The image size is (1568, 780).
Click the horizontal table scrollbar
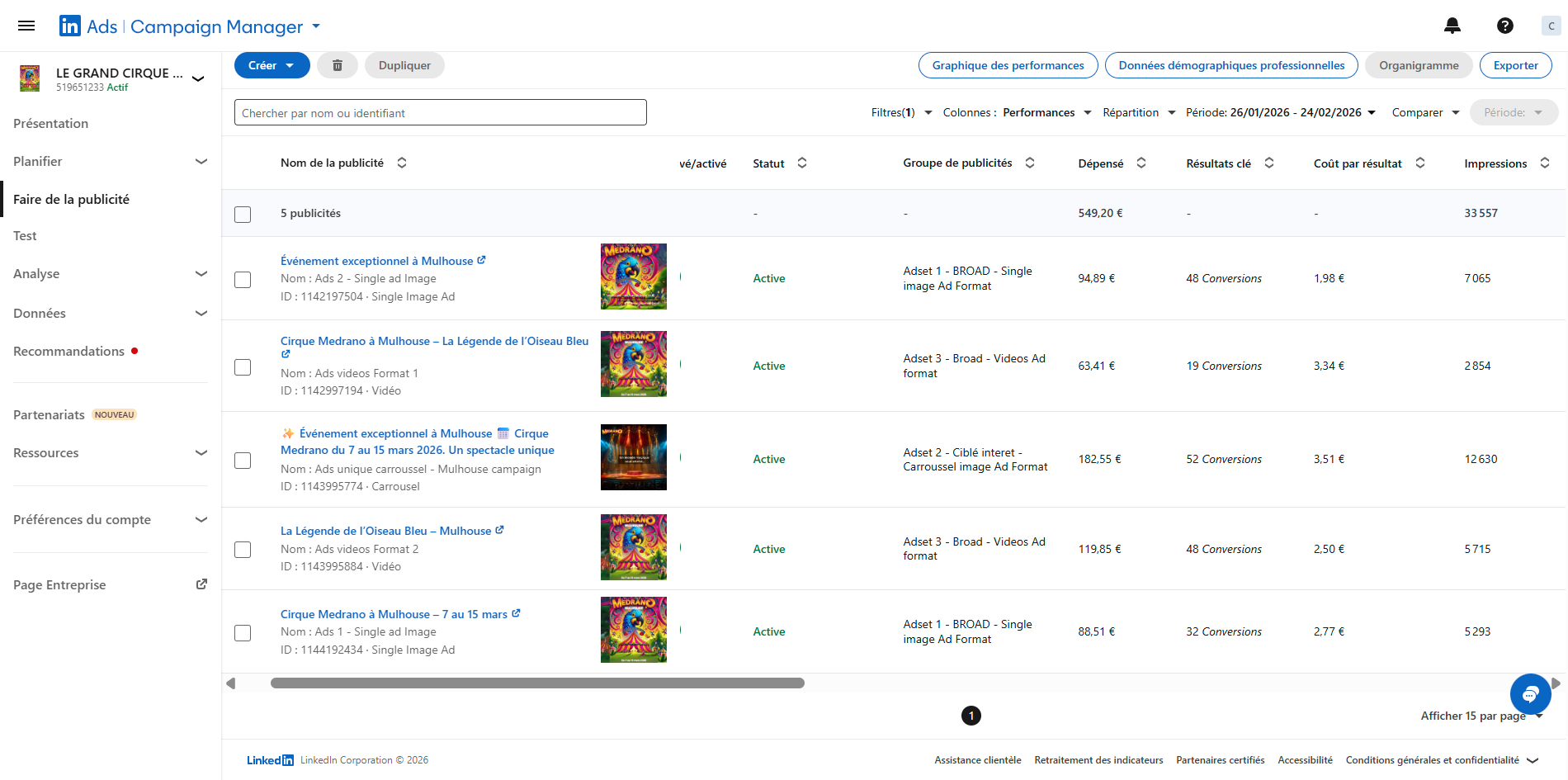pos(537,683)
